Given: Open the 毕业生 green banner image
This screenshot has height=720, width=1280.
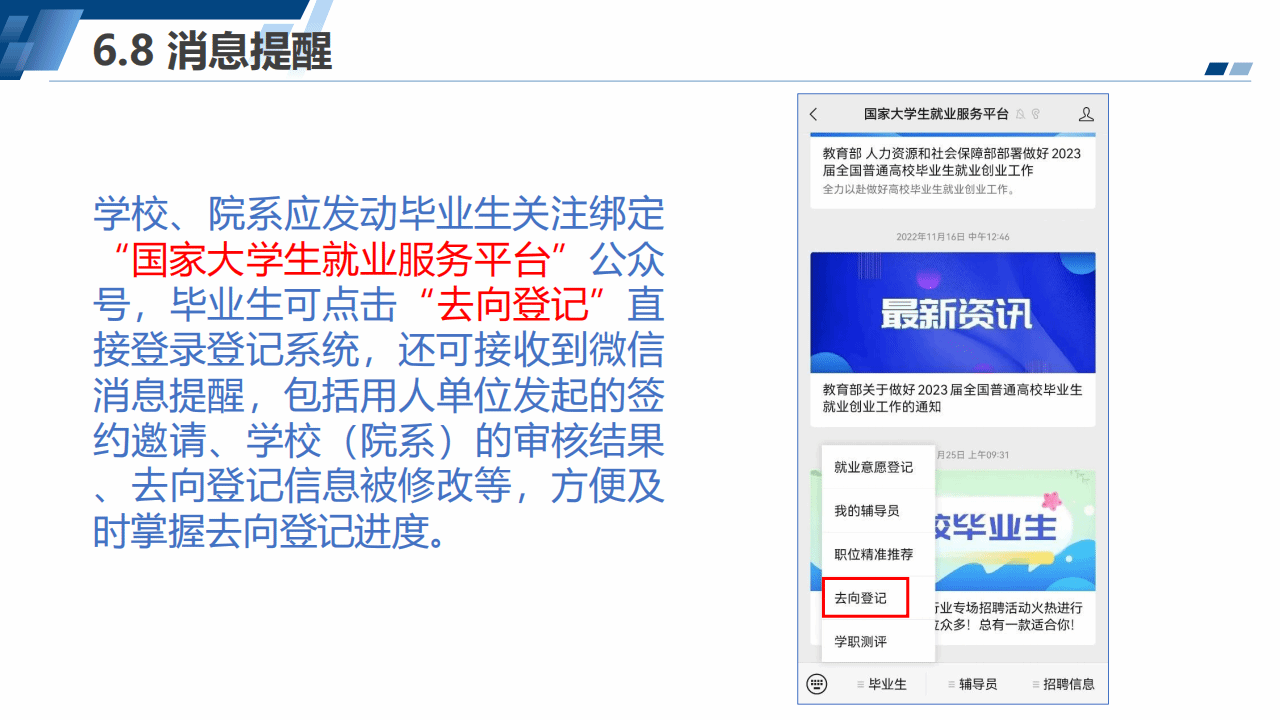Looking at the screenshot, I should [1015, 531].
